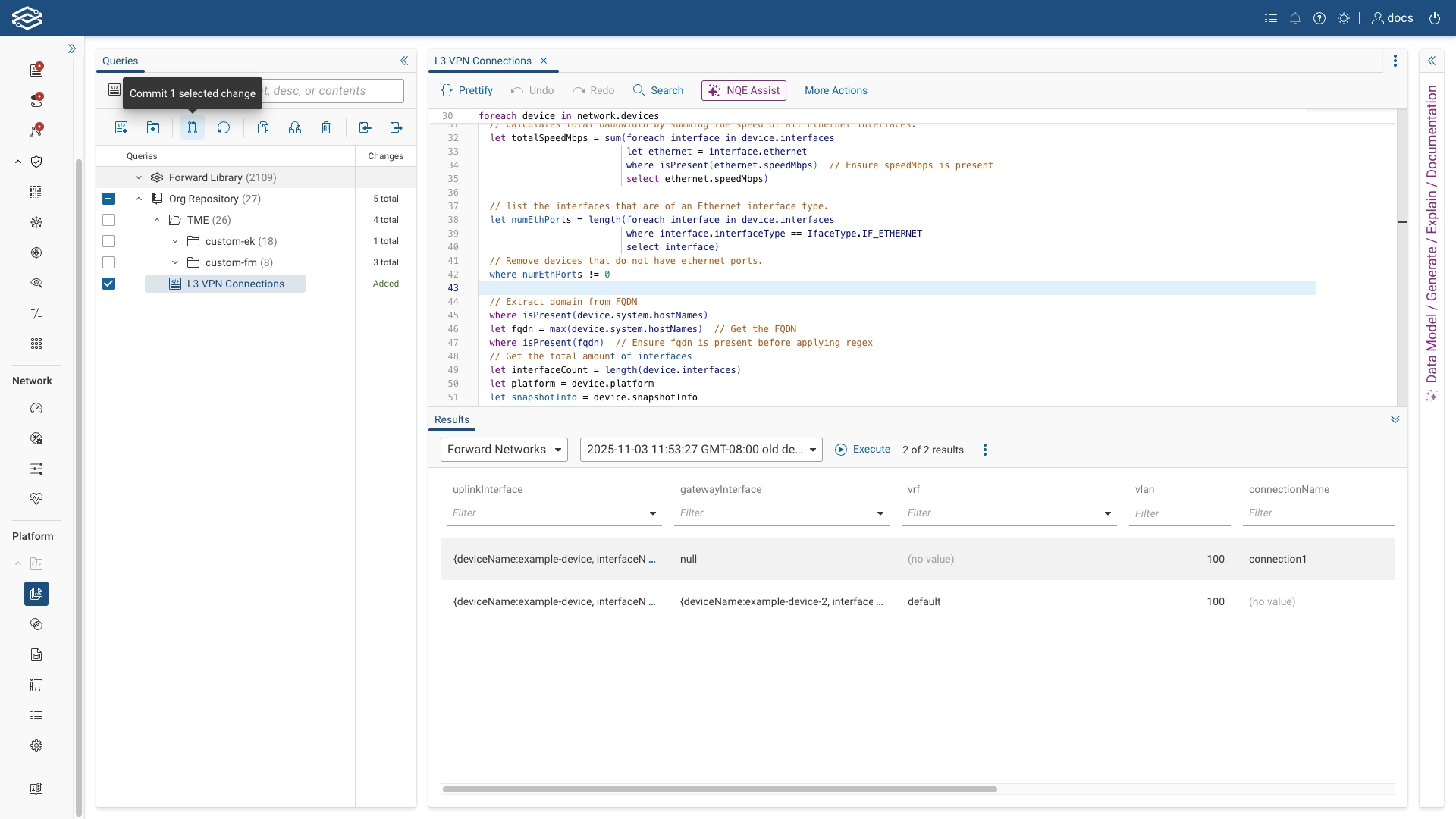
Task: Open the snapshot selector dropdown
Action: 700,450
